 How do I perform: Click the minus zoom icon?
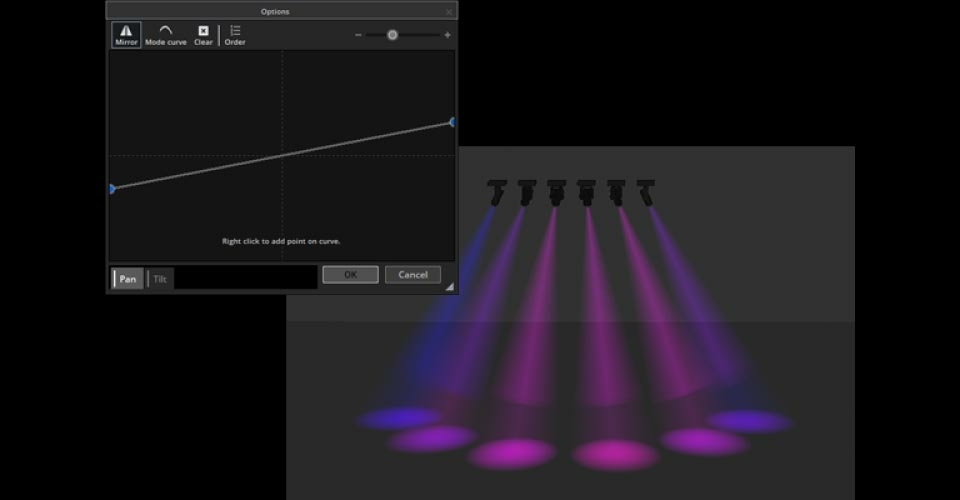click(x=358, y=35)
